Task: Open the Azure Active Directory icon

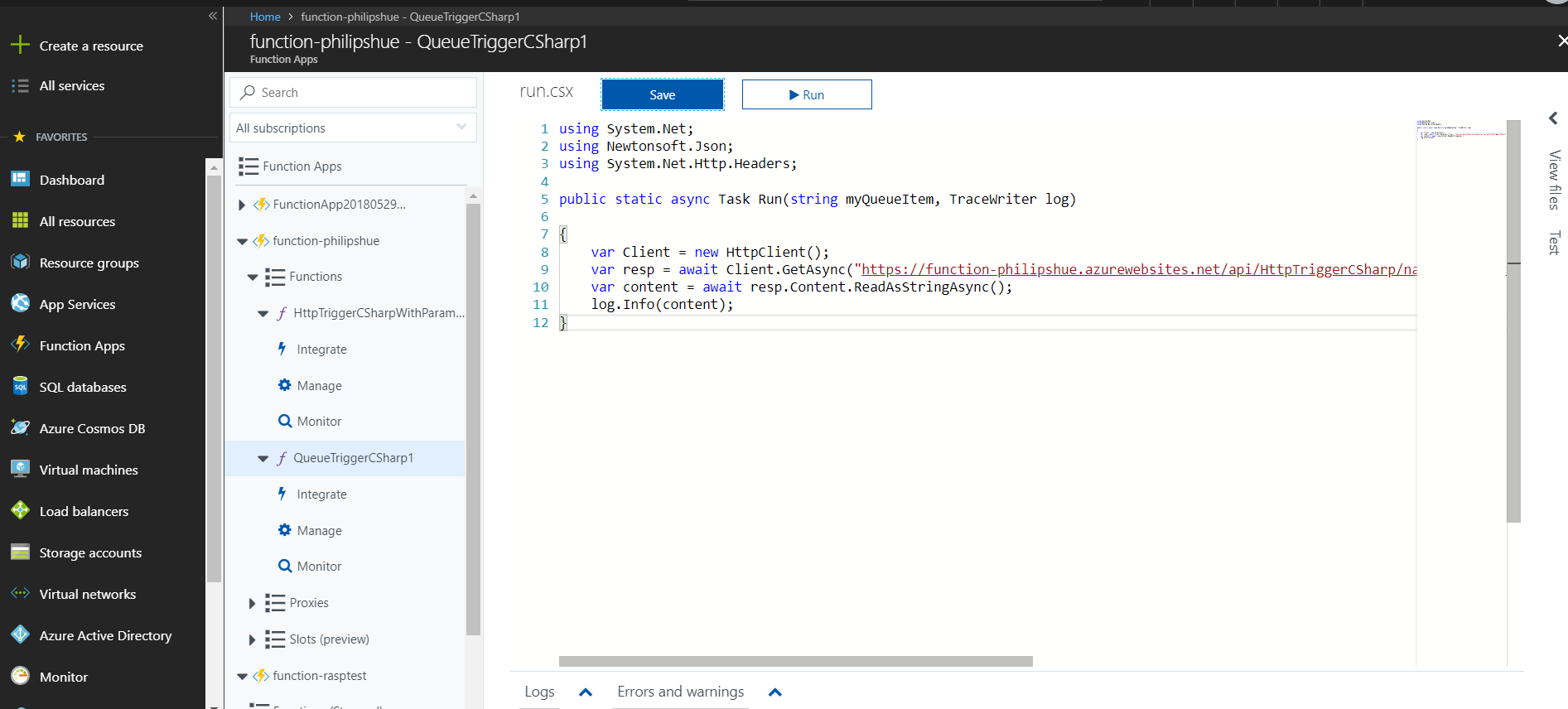Action: click(20, 634)
